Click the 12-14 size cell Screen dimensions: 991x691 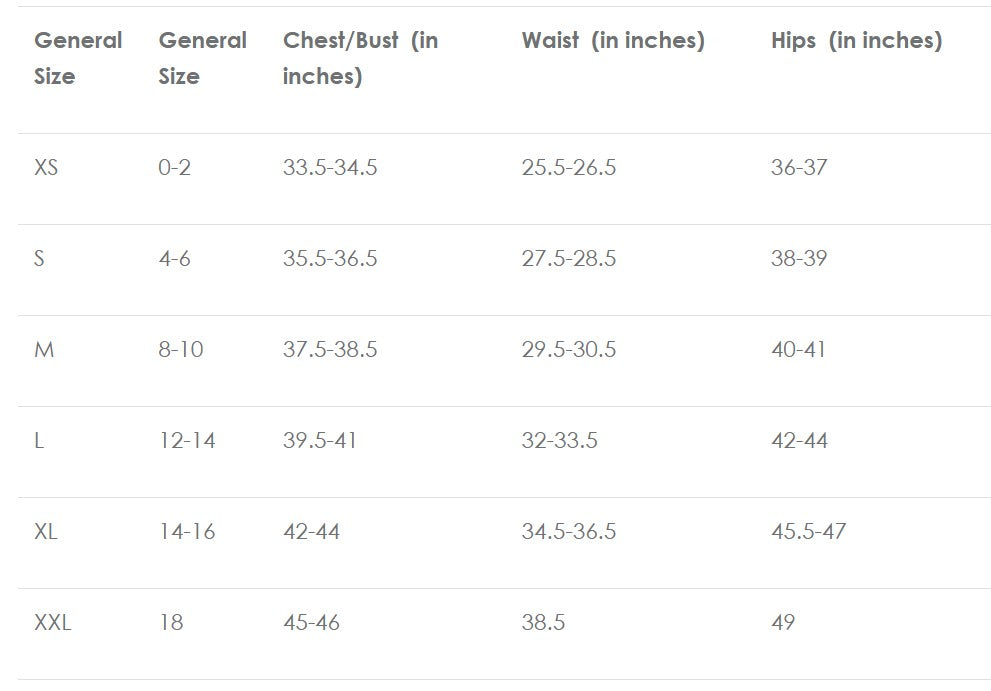(186, 441)
